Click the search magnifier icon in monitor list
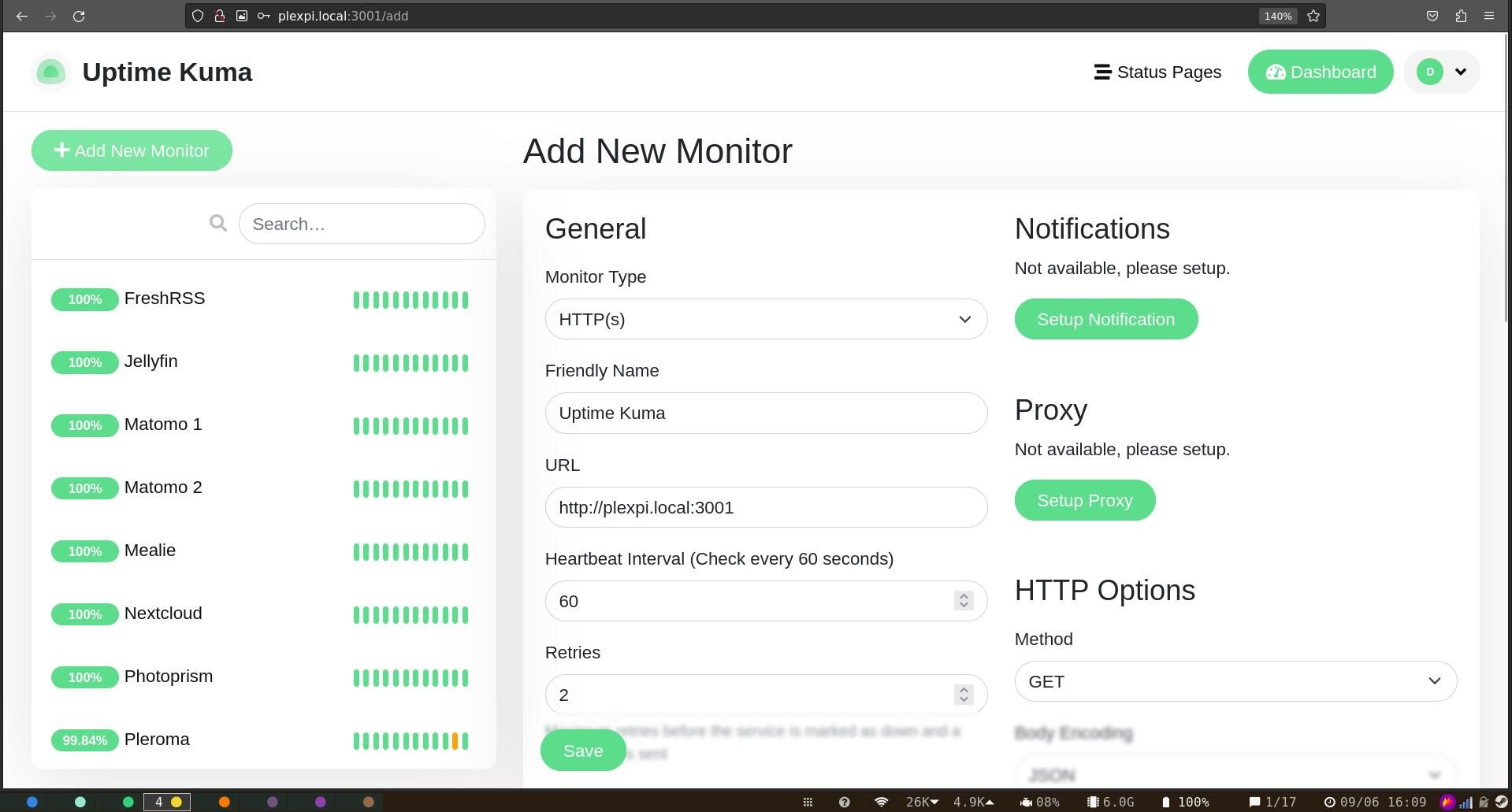 pos(218,224)
